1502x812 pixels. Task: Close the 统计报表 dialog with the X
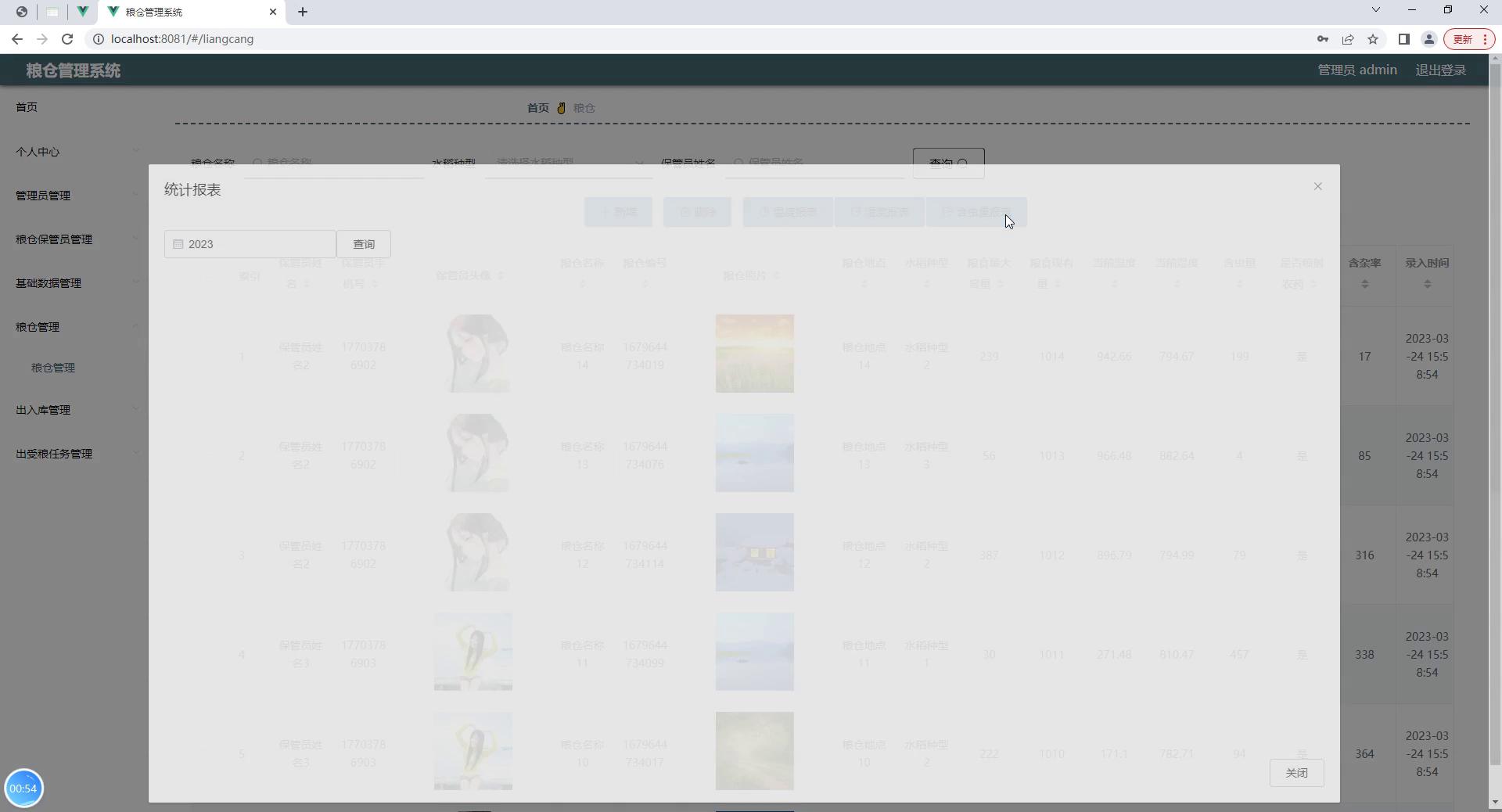[x=1318, y=186]
